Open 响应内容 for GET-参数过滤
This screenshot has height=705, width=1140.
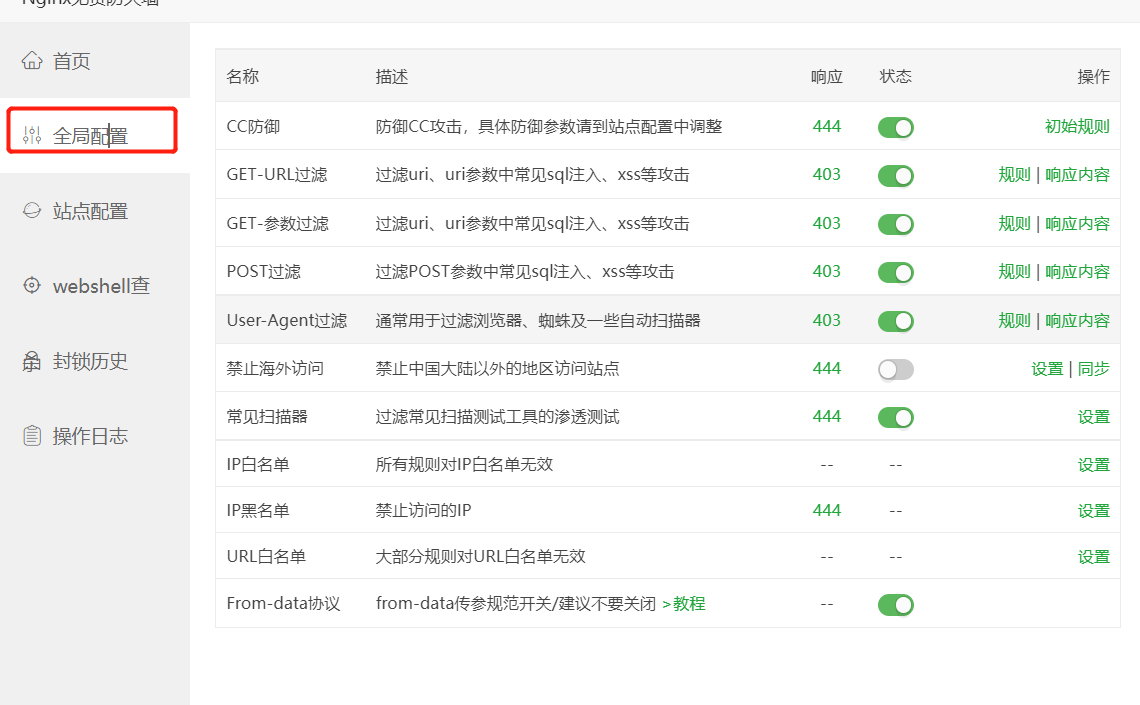click(x=1077, y=223)
